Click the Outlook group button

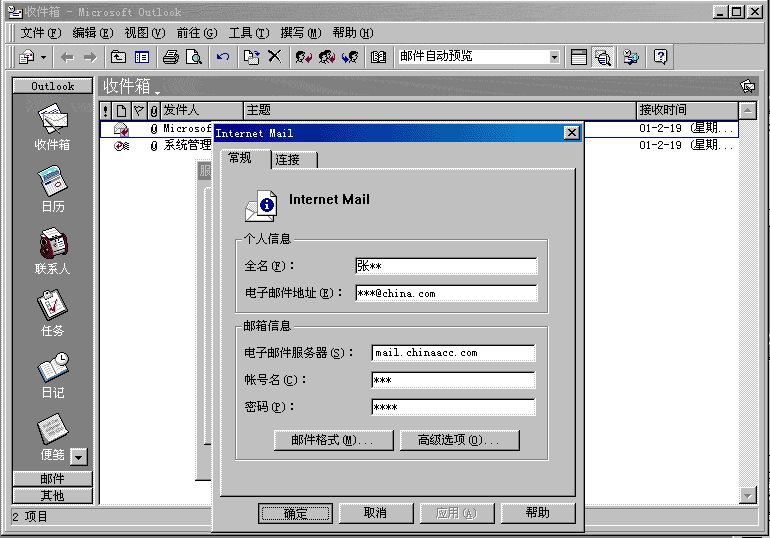[x=53, y=86]
